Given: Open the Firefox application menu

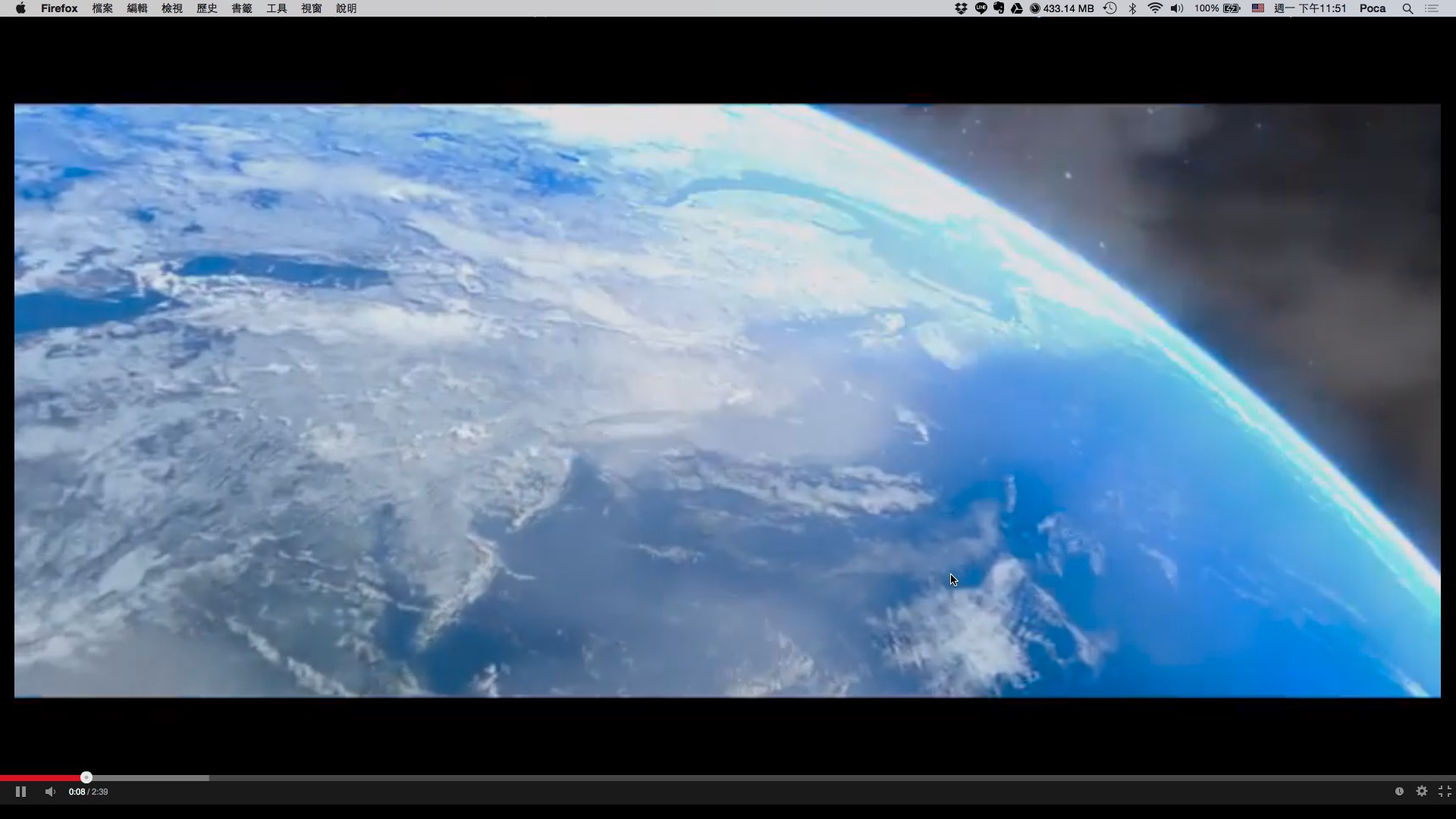Looking at the screenshot, I should coord(59,8).
